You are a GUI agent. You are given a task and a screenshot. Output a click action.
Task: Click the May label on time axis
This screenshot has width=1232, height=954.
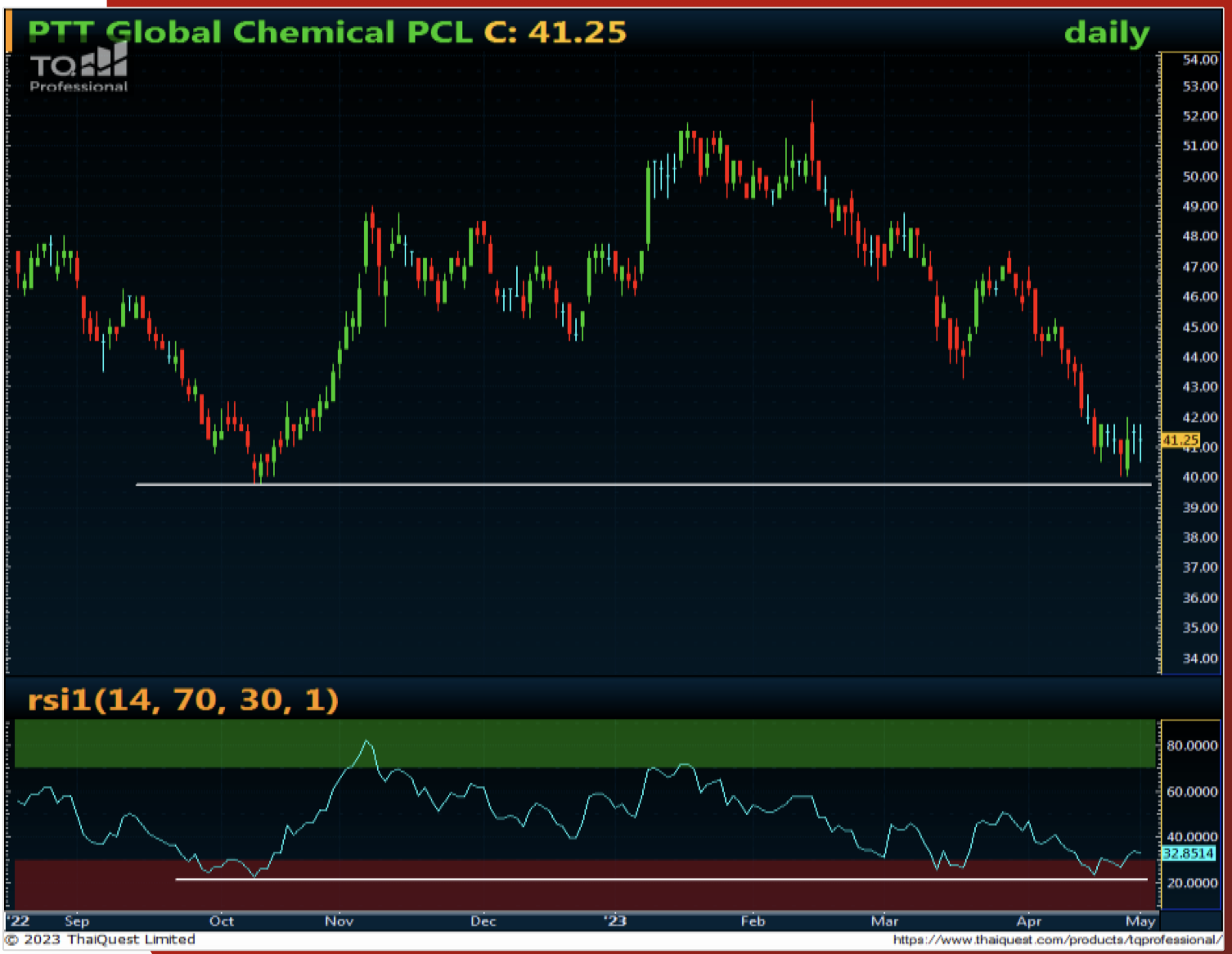(1140, 921)
